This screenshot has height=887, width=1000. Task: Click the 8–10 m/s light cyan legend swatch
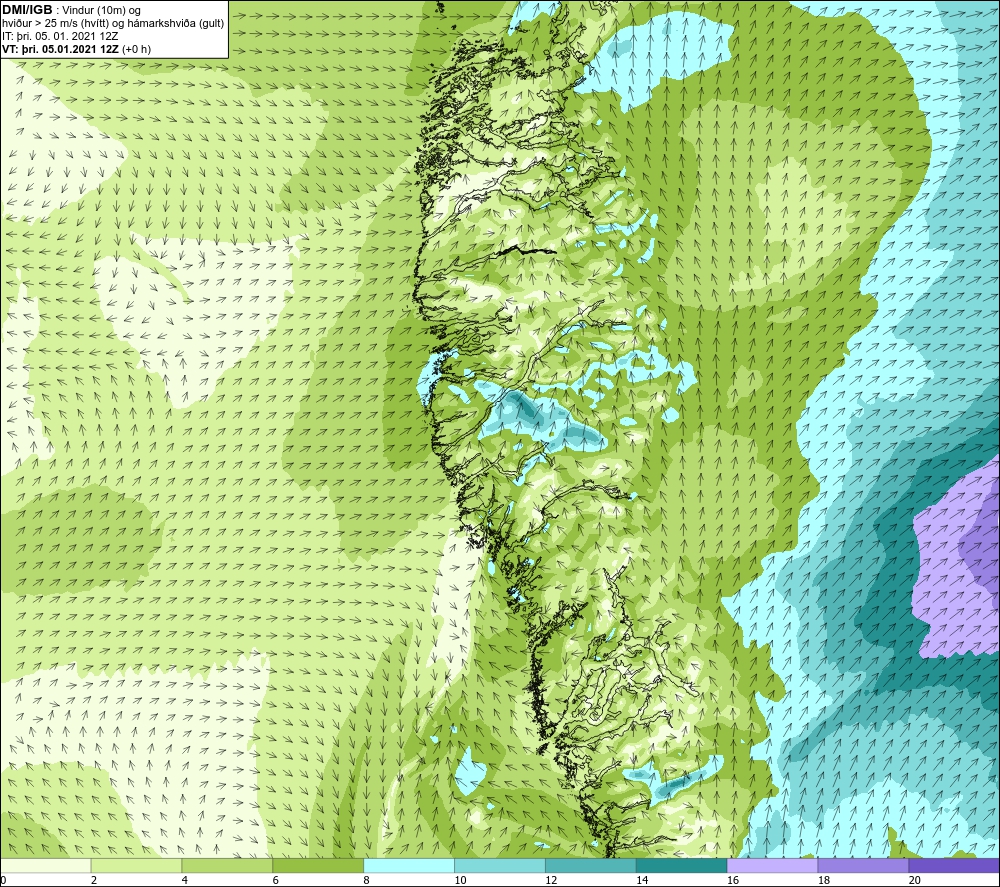409,865
